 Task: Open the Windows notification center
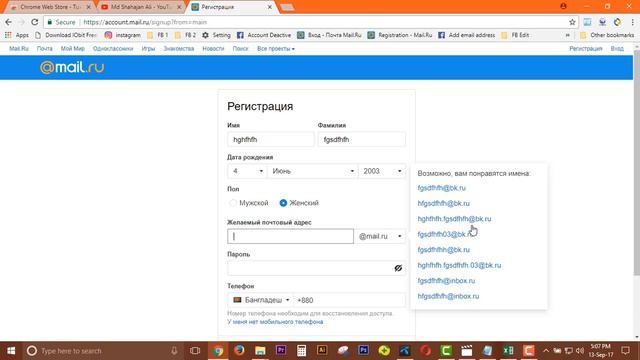coord(626,351)
